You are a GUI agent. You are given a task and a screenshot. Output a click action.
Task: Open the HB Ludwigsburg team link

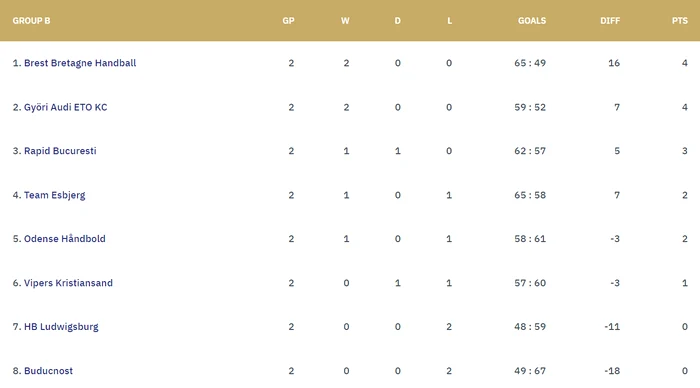click(x=61, y=326)
